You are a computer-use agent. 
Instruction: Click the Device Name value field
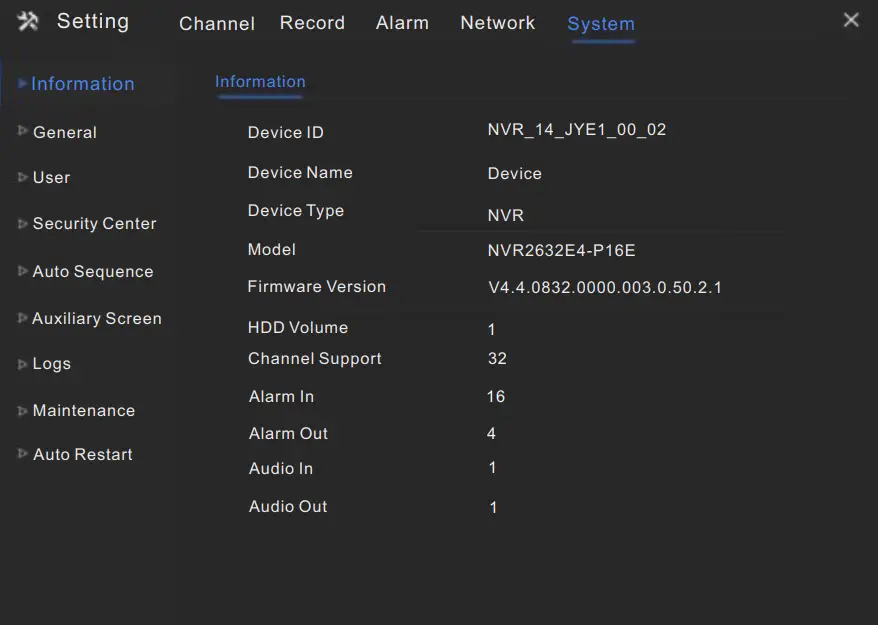[514, 173]
